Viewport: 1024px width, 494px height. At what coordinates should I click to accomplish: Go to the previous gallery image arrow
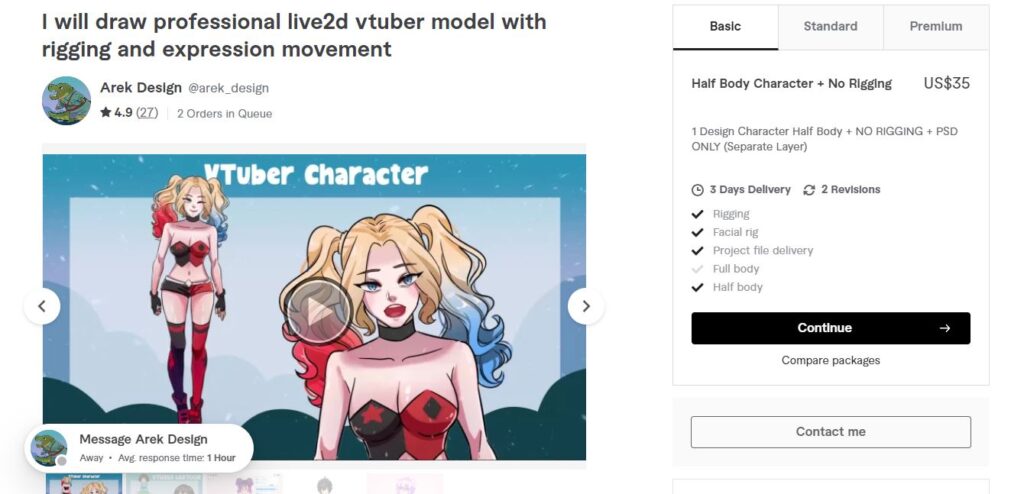tap(42, 306)
